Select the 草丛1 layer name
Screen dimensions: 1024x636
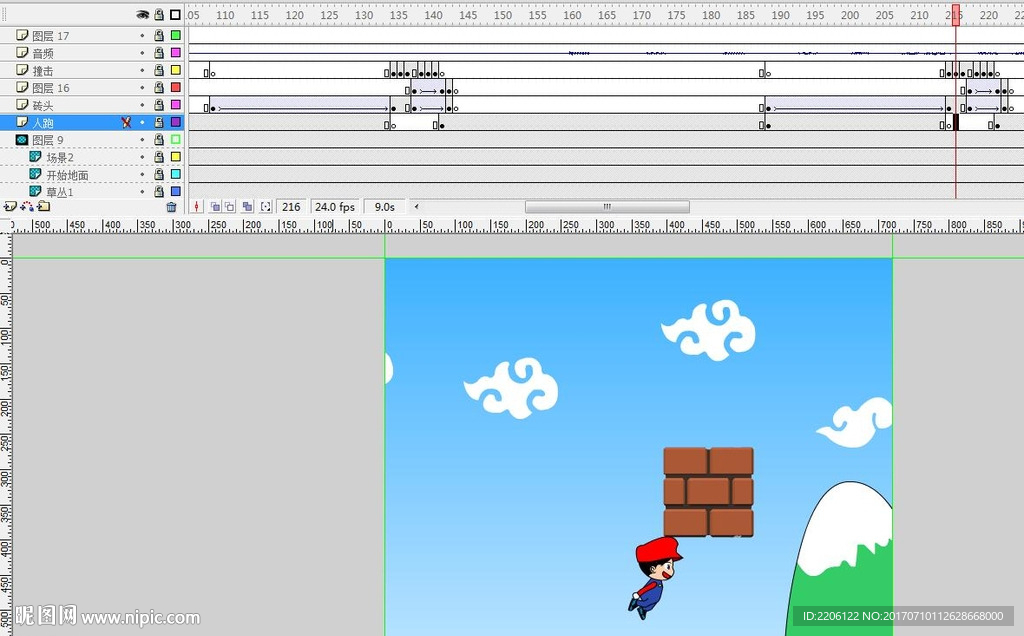pyautogui.click(x=60, y=192)
